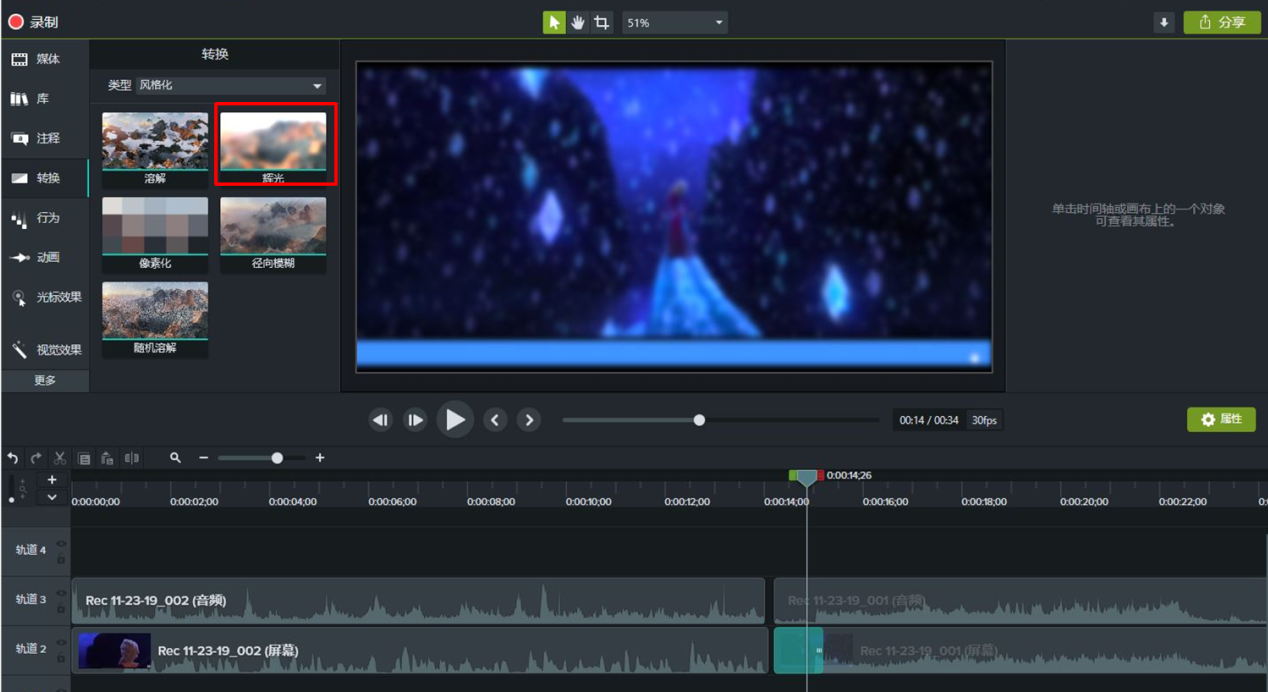Click the scissors cut icon

60,458
